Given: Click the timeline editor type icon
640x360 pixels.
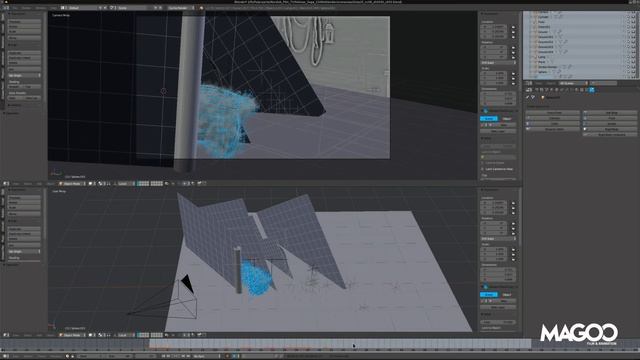Looking at the screenshot, I should (5, 356).
